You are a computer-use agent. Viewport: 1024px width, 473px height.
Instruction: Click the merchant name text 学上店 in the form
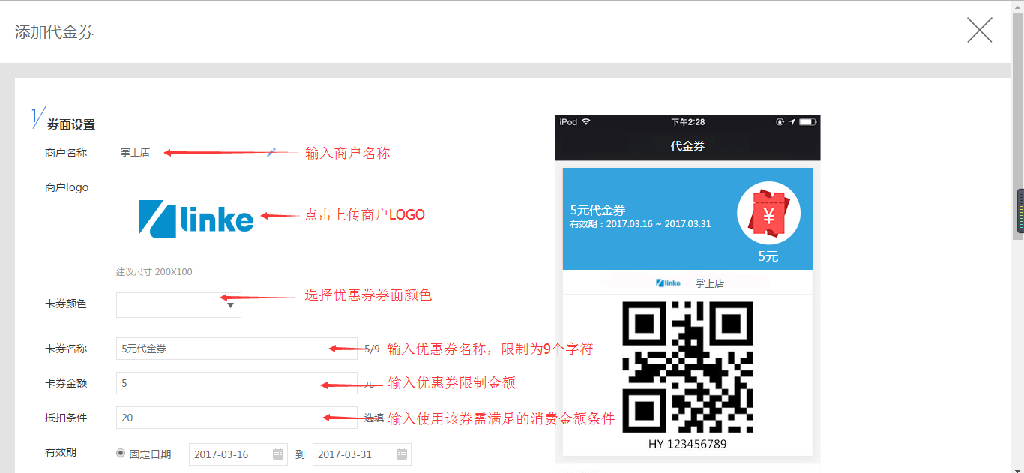point(135,153)
